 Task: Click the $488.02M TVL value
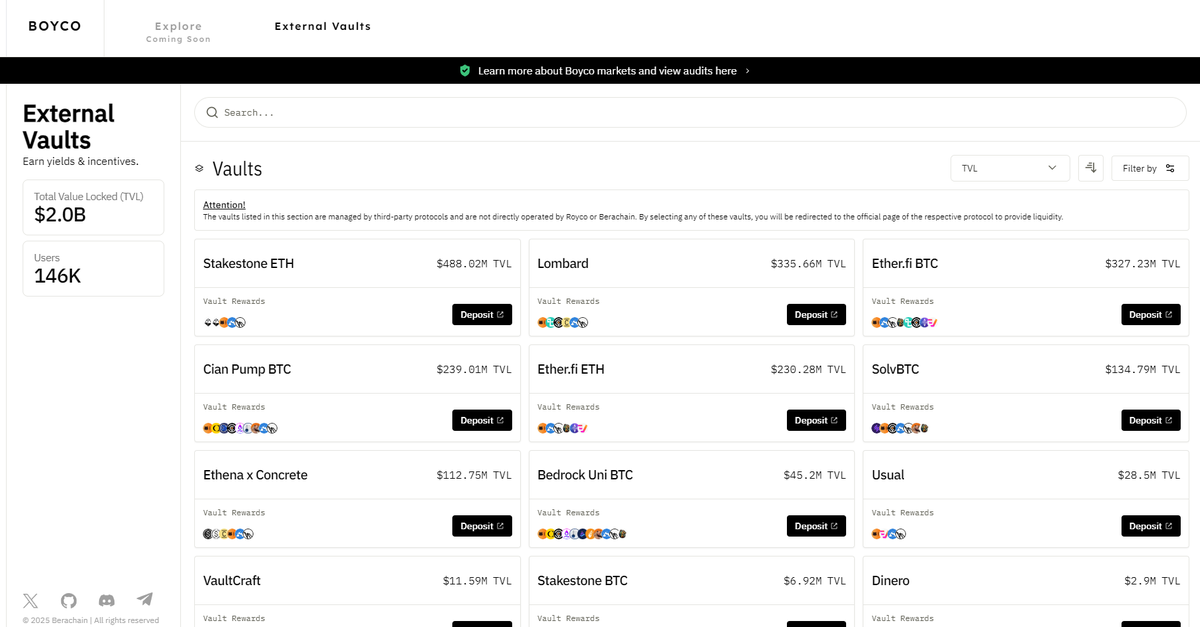point(474,264)
